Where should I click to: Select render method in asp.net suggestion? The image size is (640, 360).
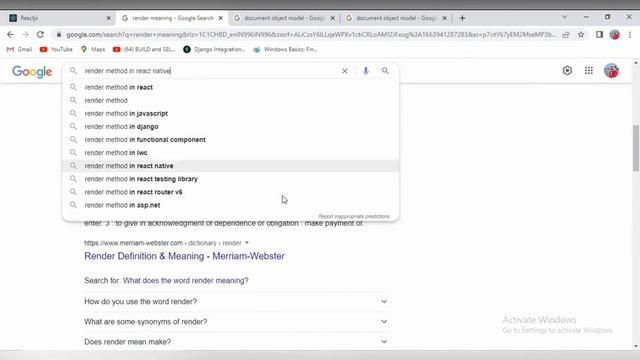[231, 205]
